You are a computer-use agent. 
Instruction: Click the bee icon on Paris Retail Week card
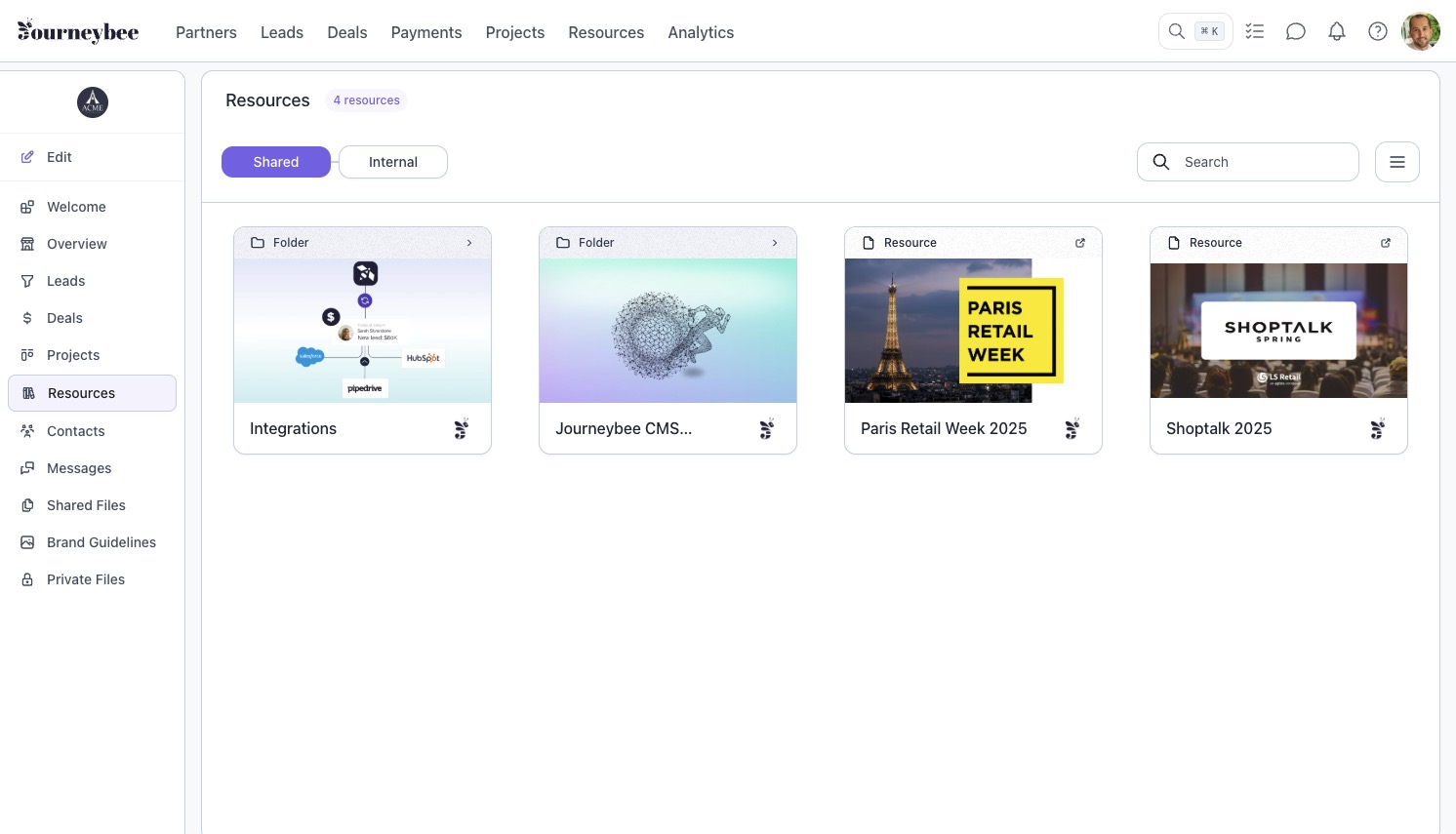click(x=1072, y=428)
